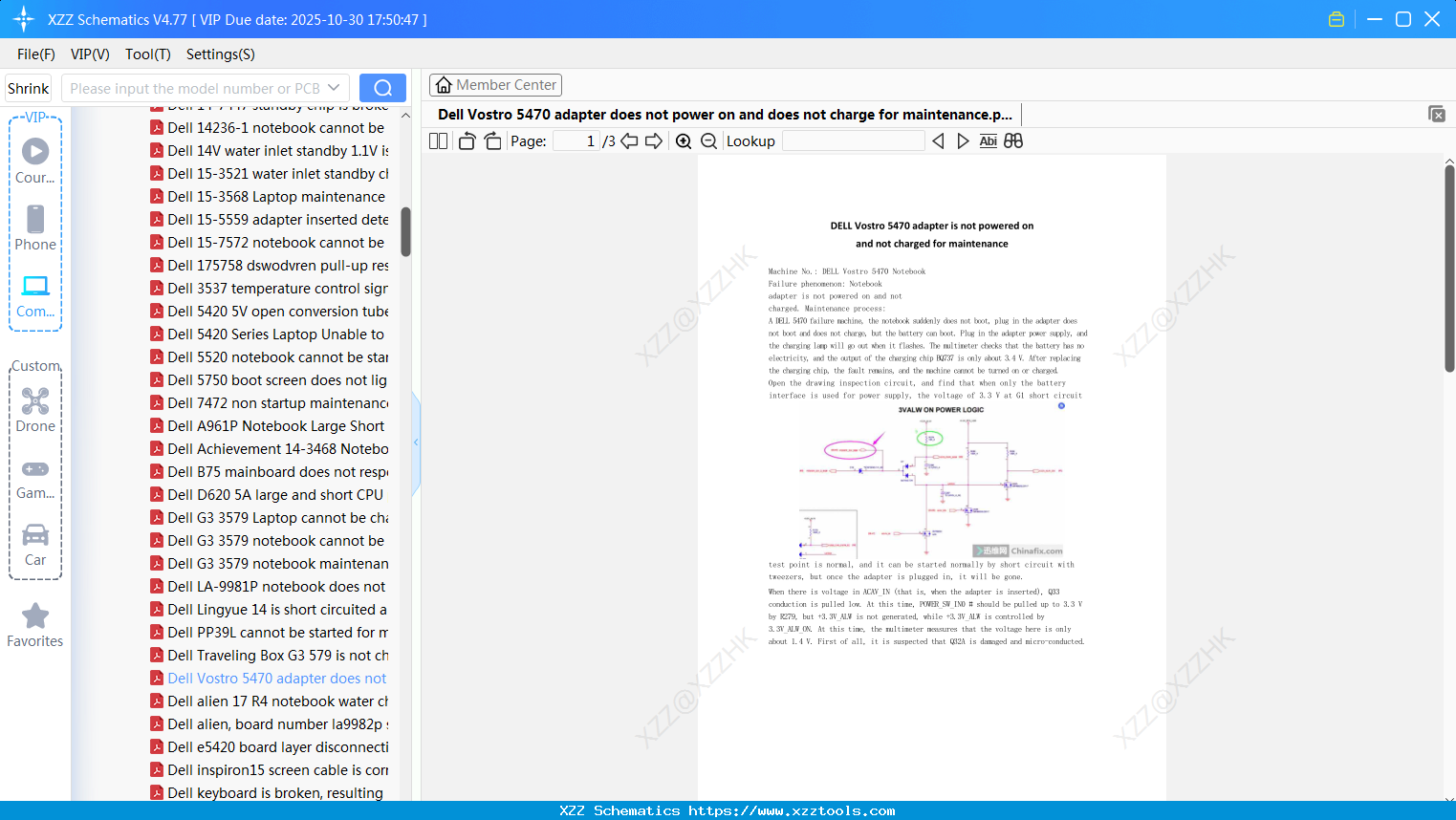The image size is (1456, 820).
Task: Collapse the side panel using the splitter arrow
Action: (x=416, y=442)
